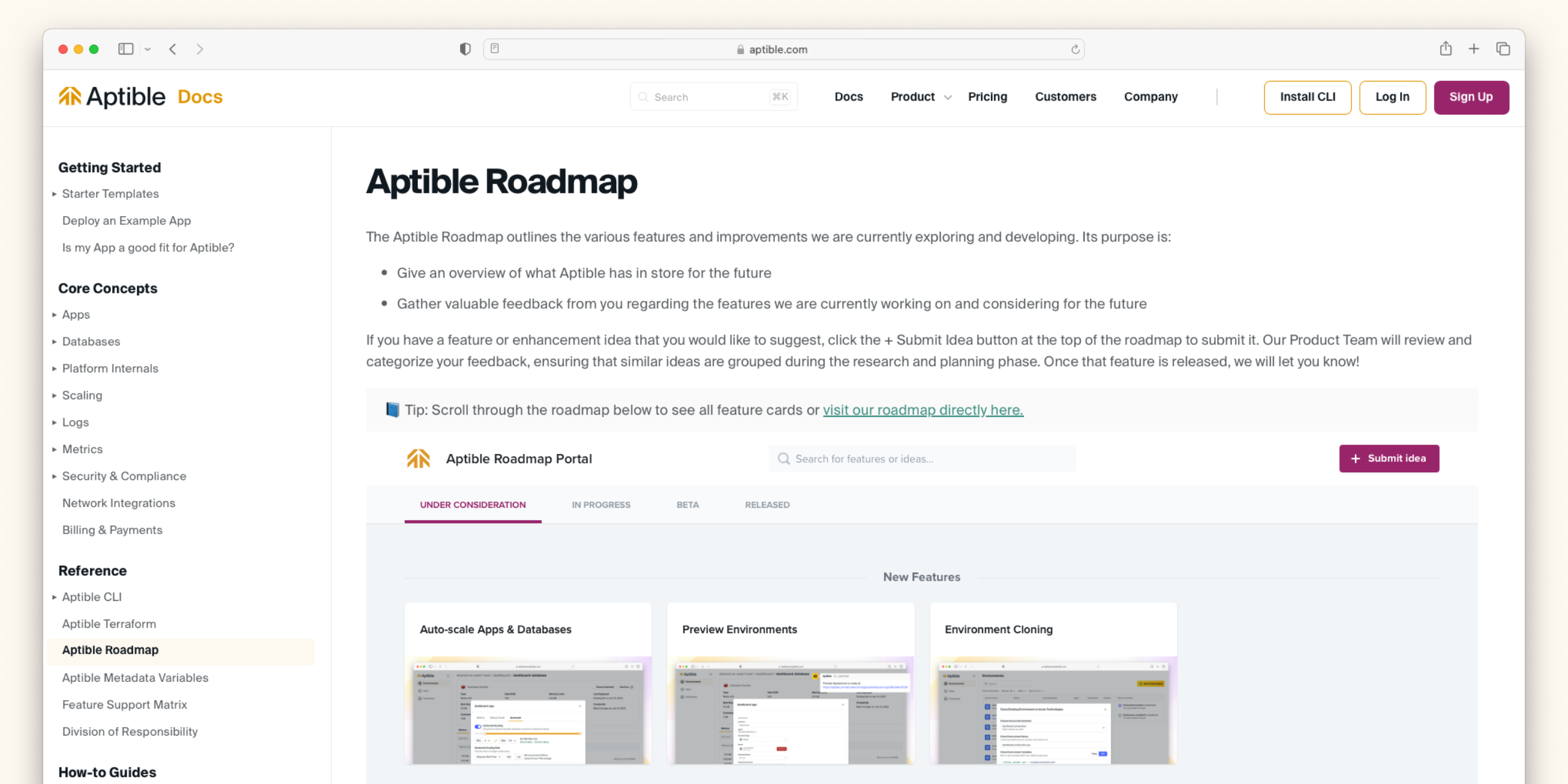Open Aptible Metadata Variables page
This screenshot has height=784, width=1568.
click(135, 677)
